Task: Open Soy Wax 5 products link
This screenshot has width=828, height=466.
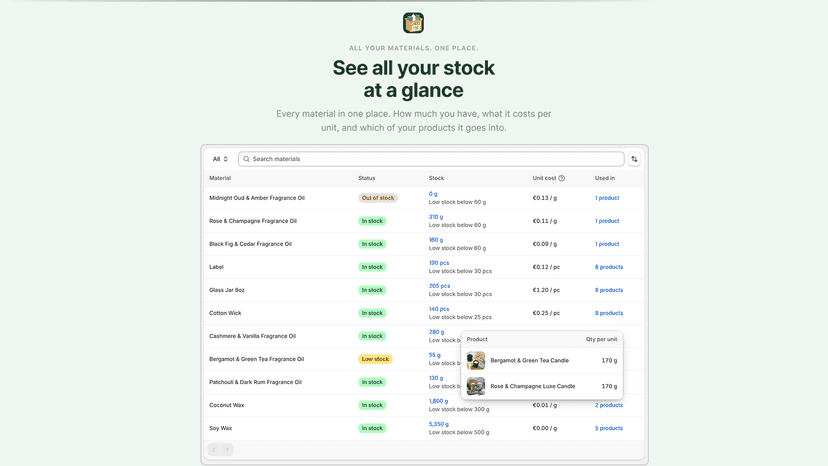Action: click(x=609, y=428)
